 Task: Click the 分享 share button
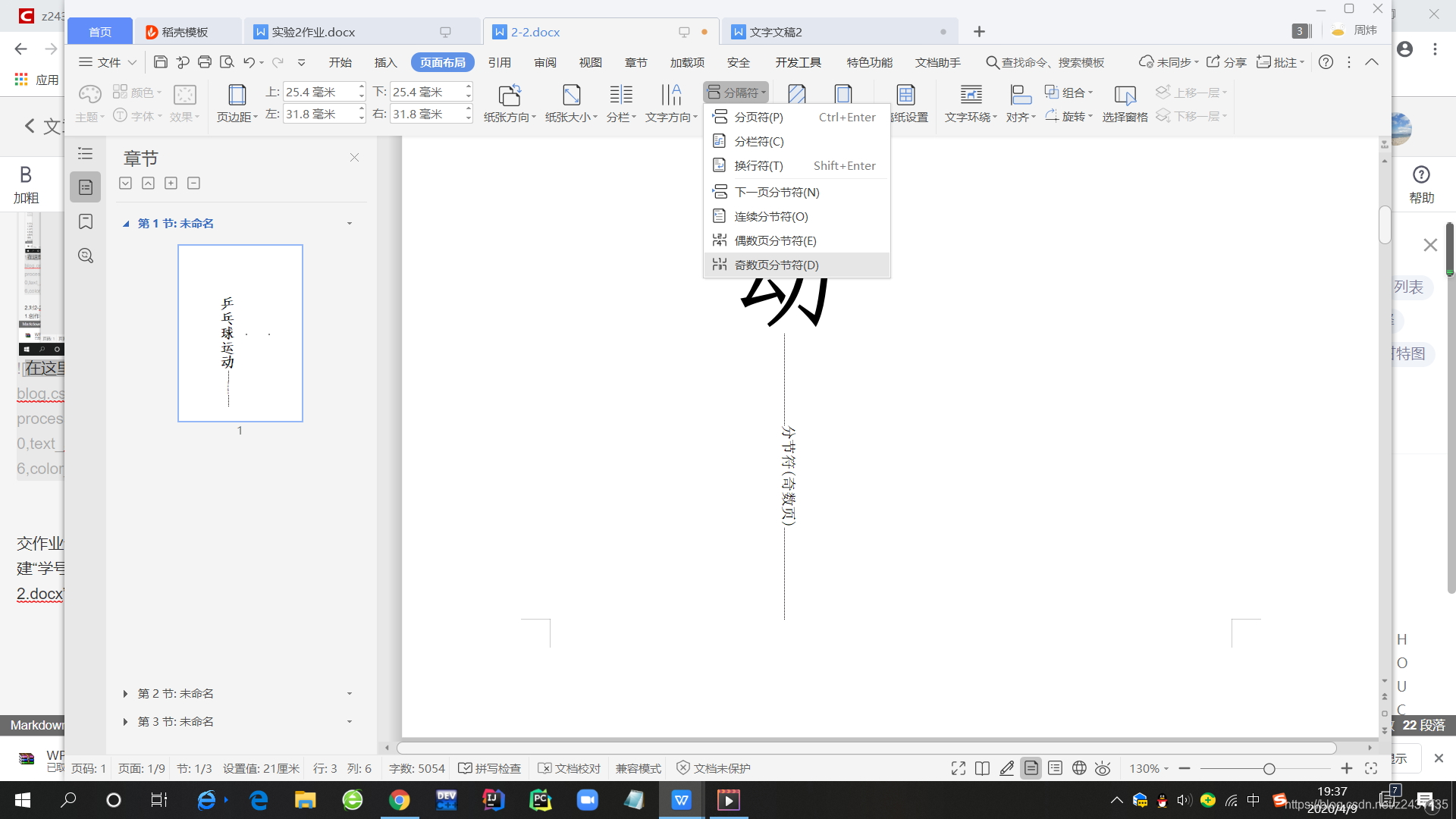point(1226,62)
